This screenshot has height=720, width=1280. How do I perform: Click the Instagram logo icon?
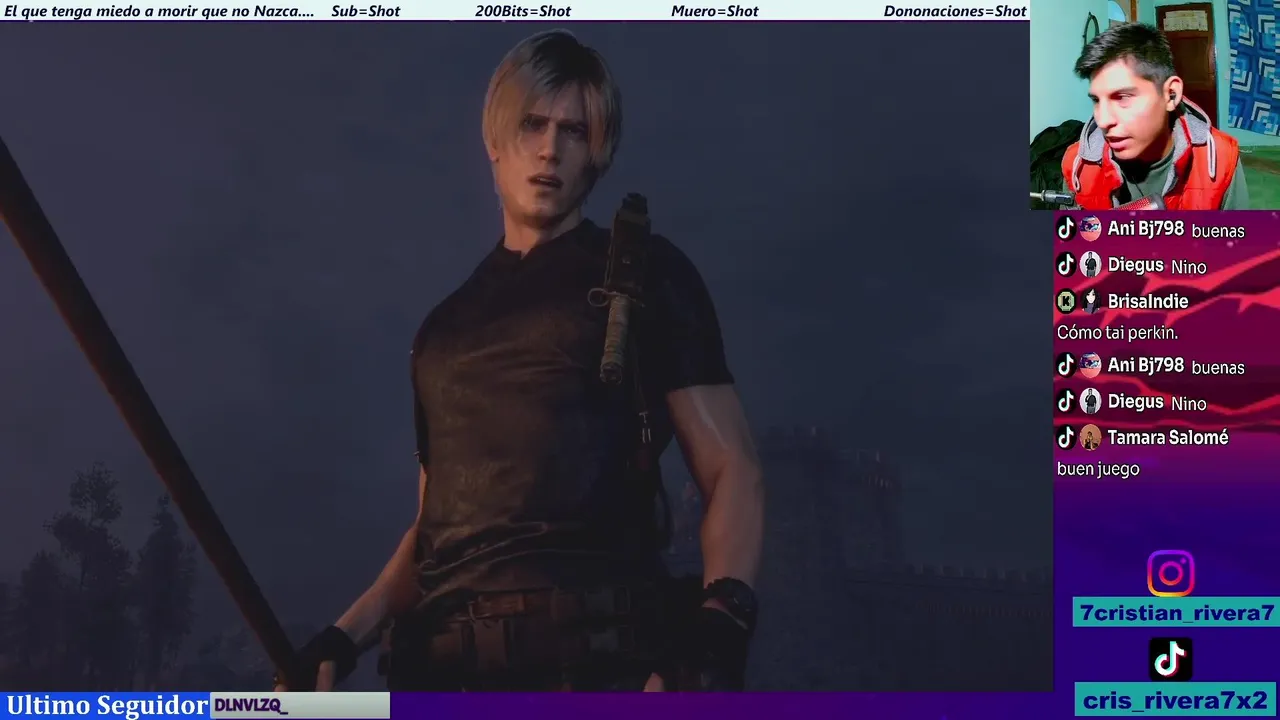1170,574
